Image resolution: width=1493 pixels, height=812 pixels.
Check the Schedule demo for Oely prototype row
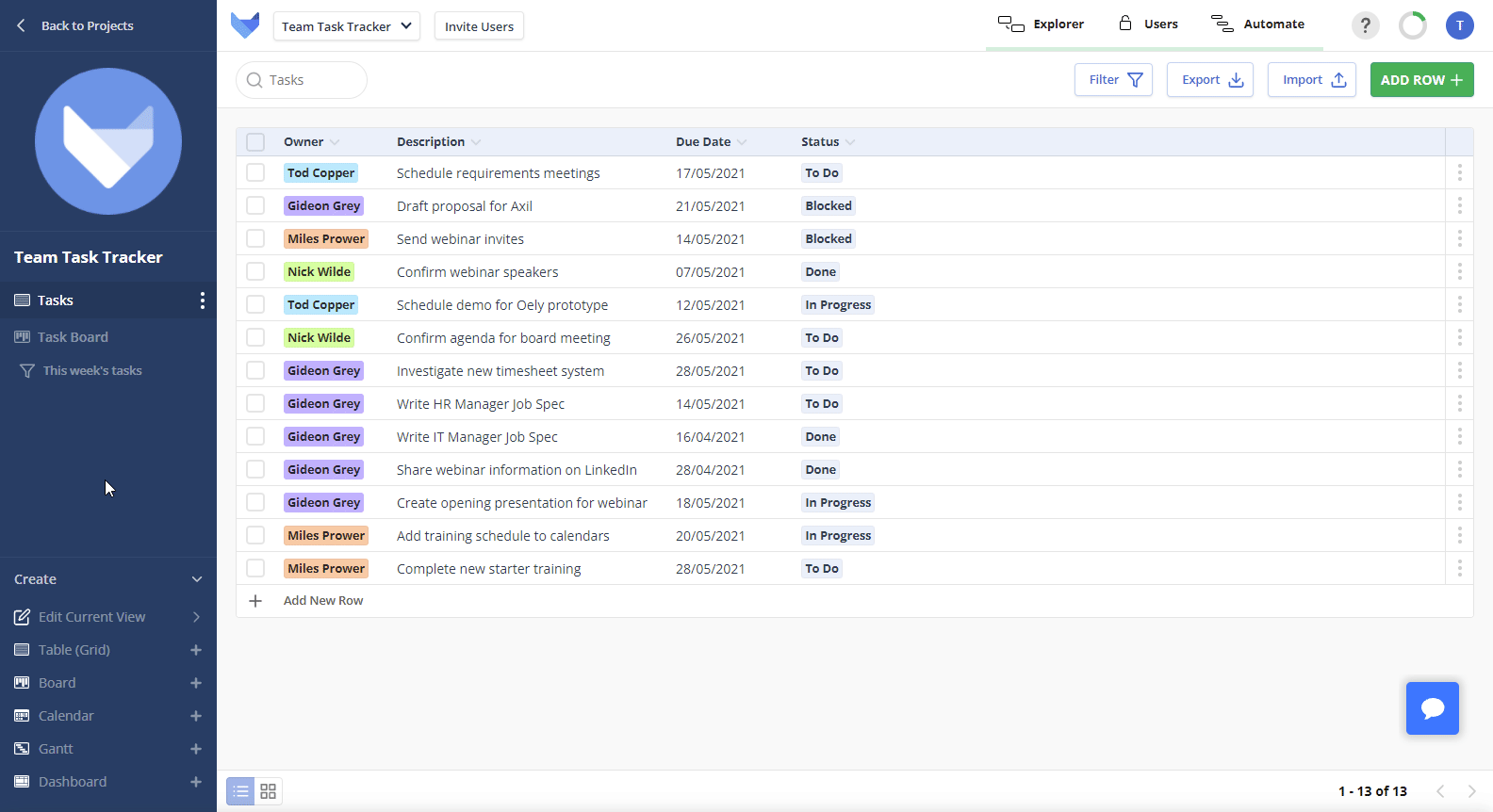tap(255, 304)
